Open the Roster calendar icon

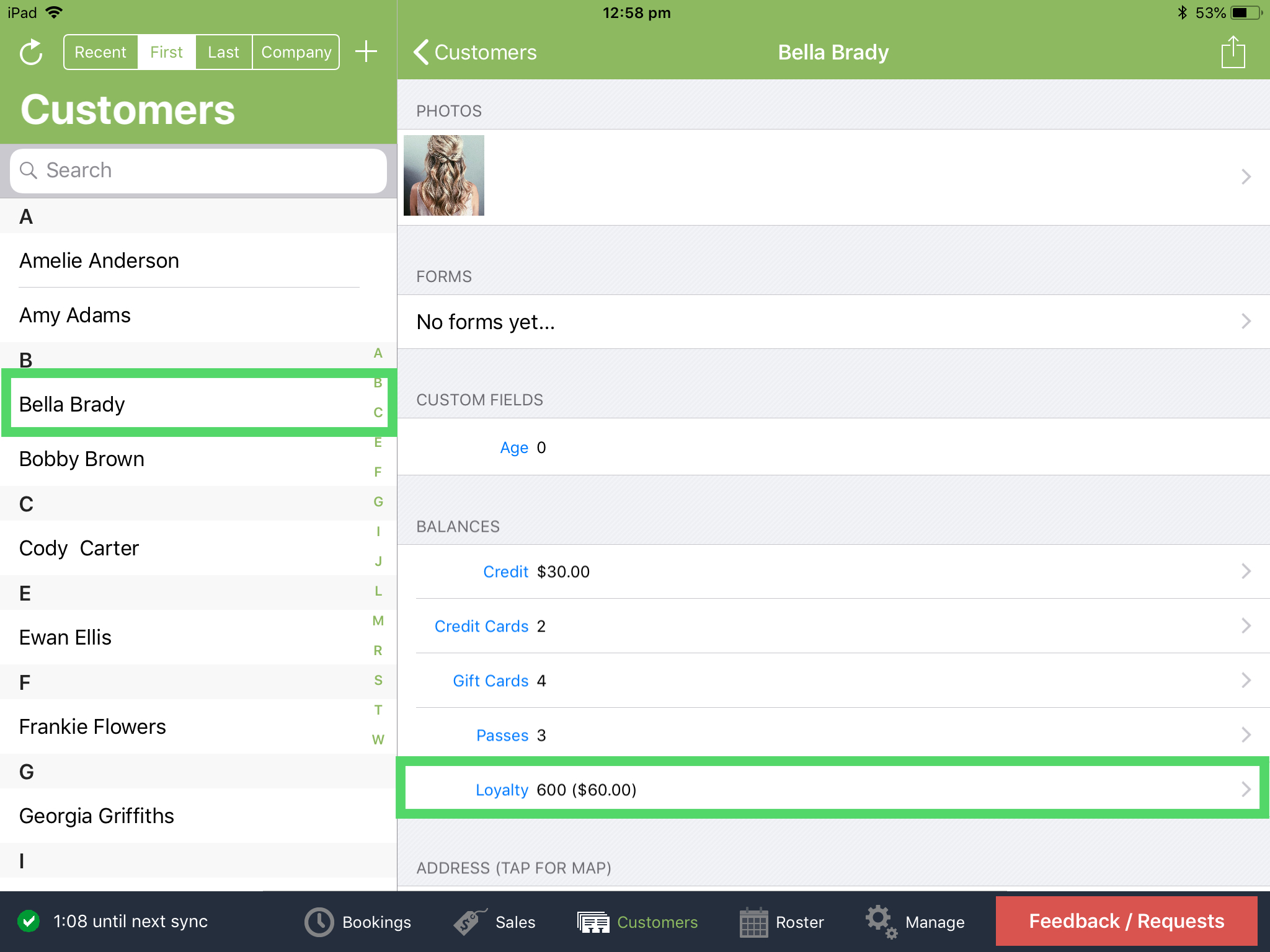click(x=753, y=922)
